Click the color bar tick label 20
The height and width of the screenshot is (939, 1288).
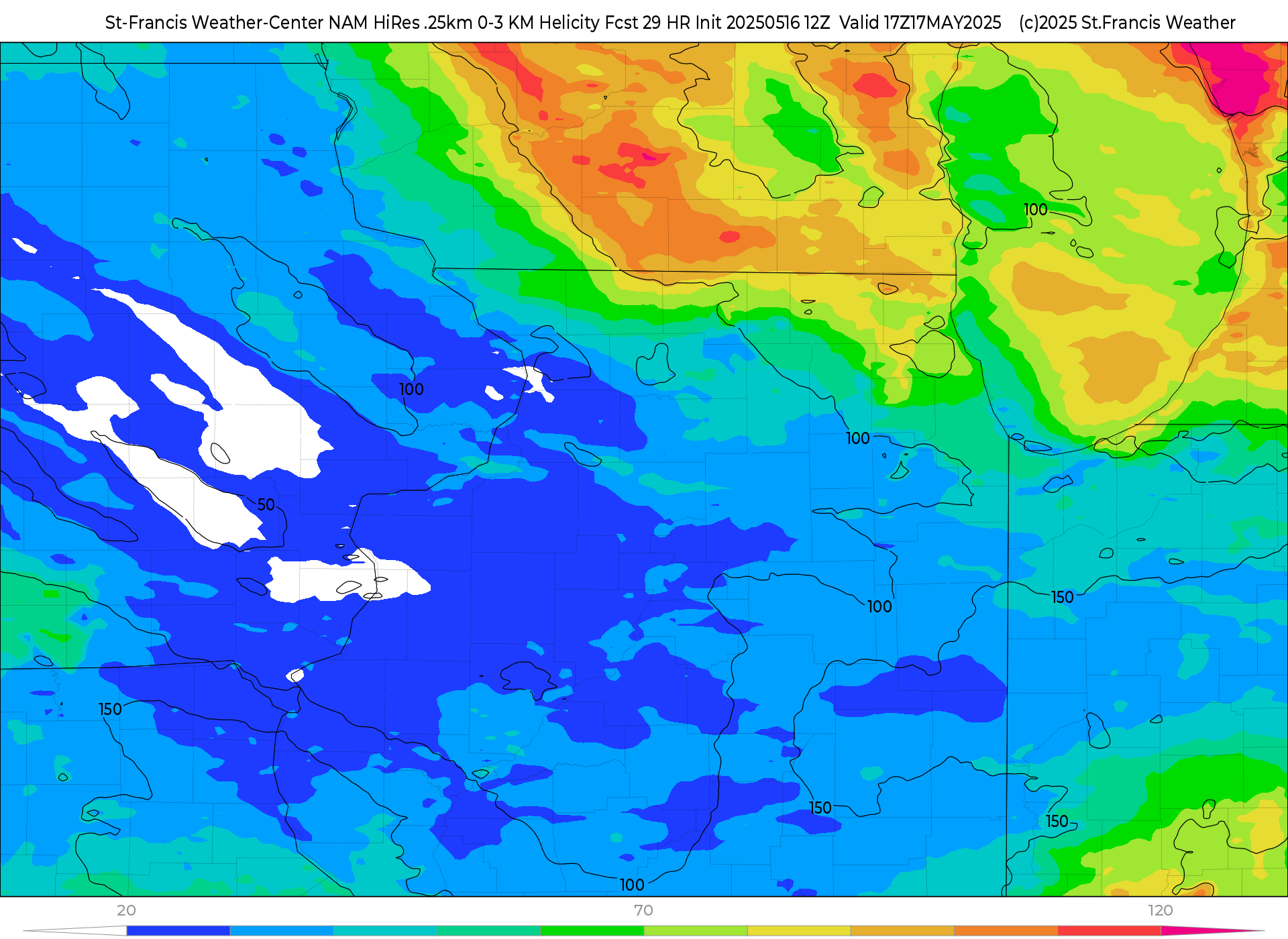point(126,910)
